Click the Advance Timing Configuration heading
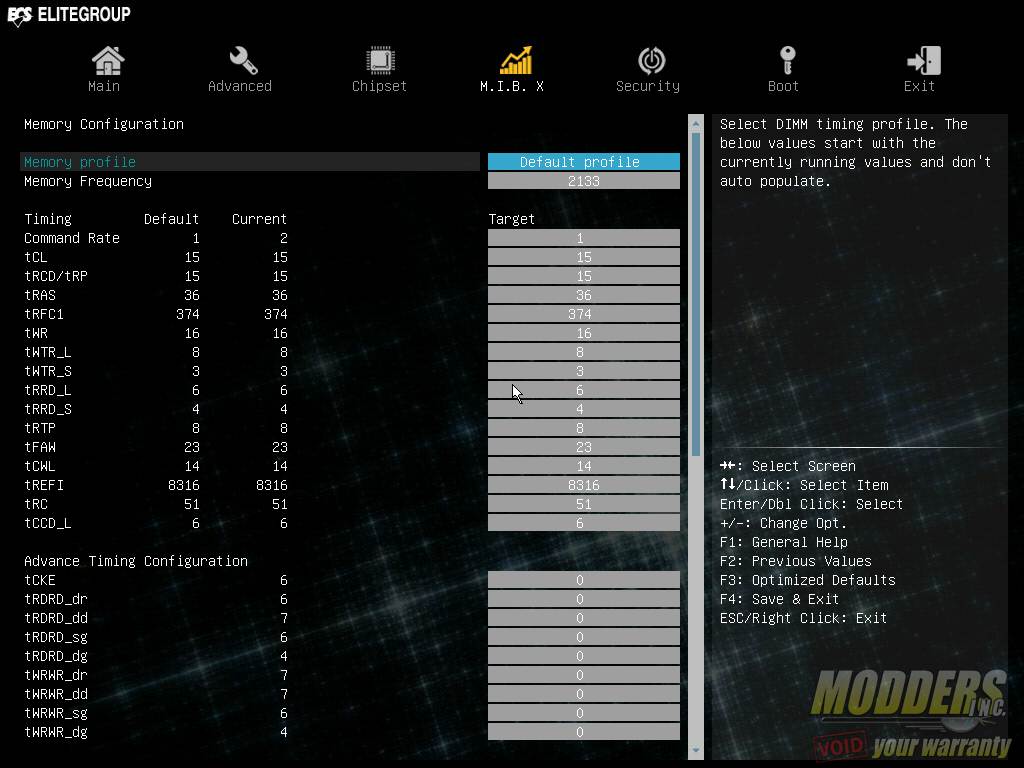1024x768 pixels. point(136,561)
